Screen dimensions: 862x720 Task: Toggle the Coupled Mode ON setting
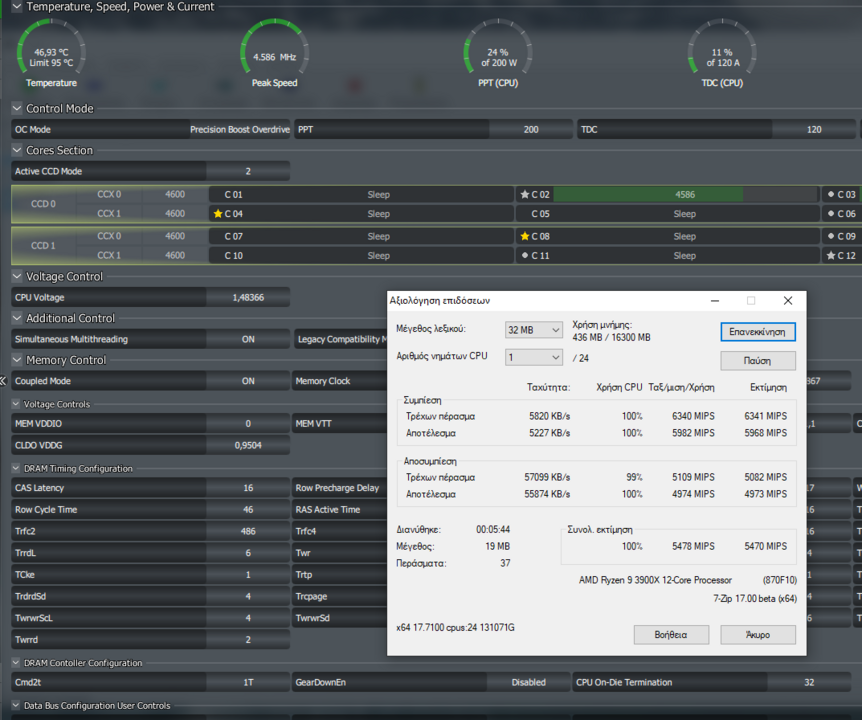tap(248, 381)
